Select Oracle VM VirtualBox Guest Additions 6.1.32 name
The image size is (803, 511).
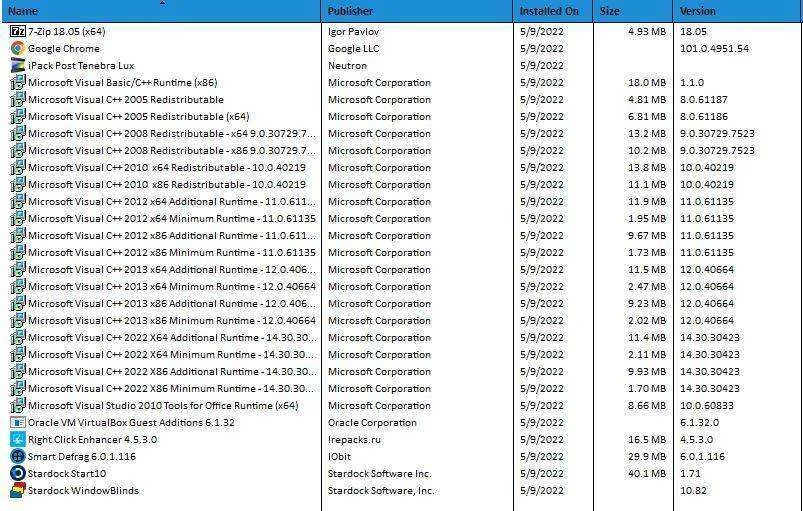[131, 422]
